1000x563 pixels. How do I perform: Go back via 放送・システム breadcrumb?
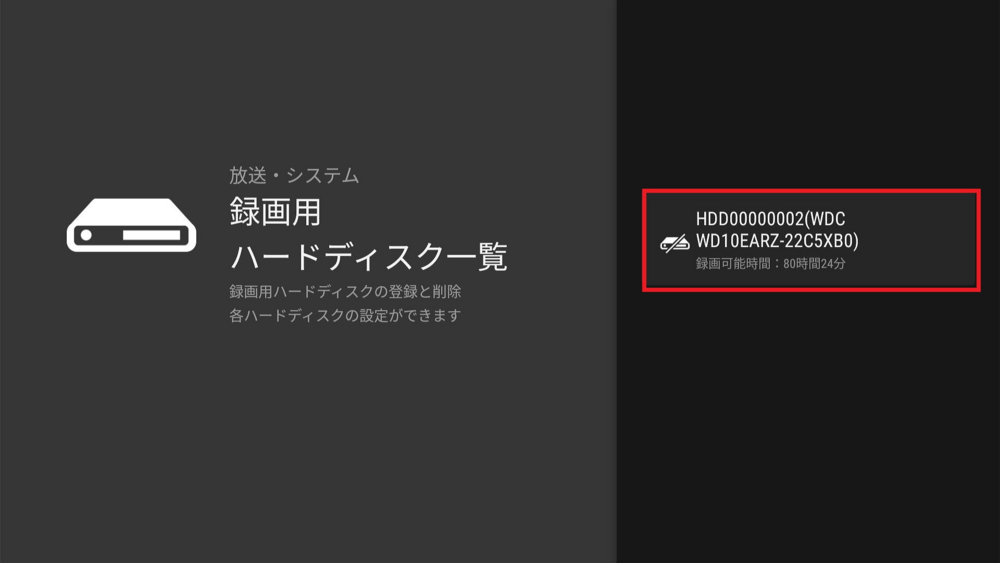294,175
